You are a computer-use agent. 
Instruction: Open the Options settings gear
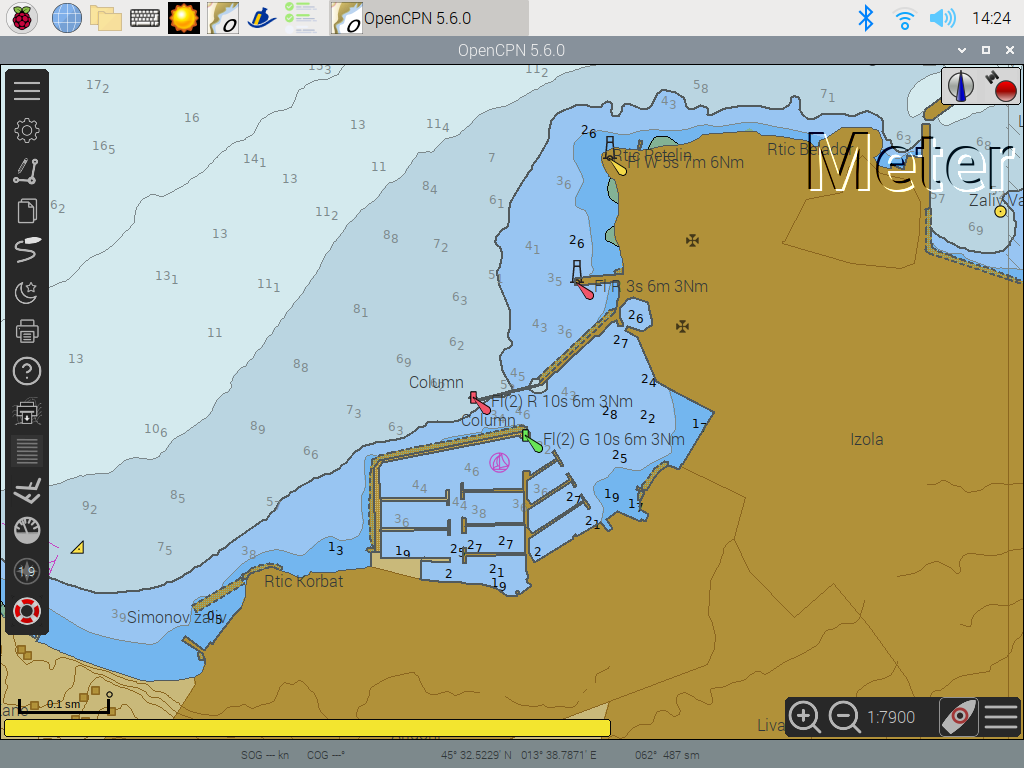click(27, 131)
